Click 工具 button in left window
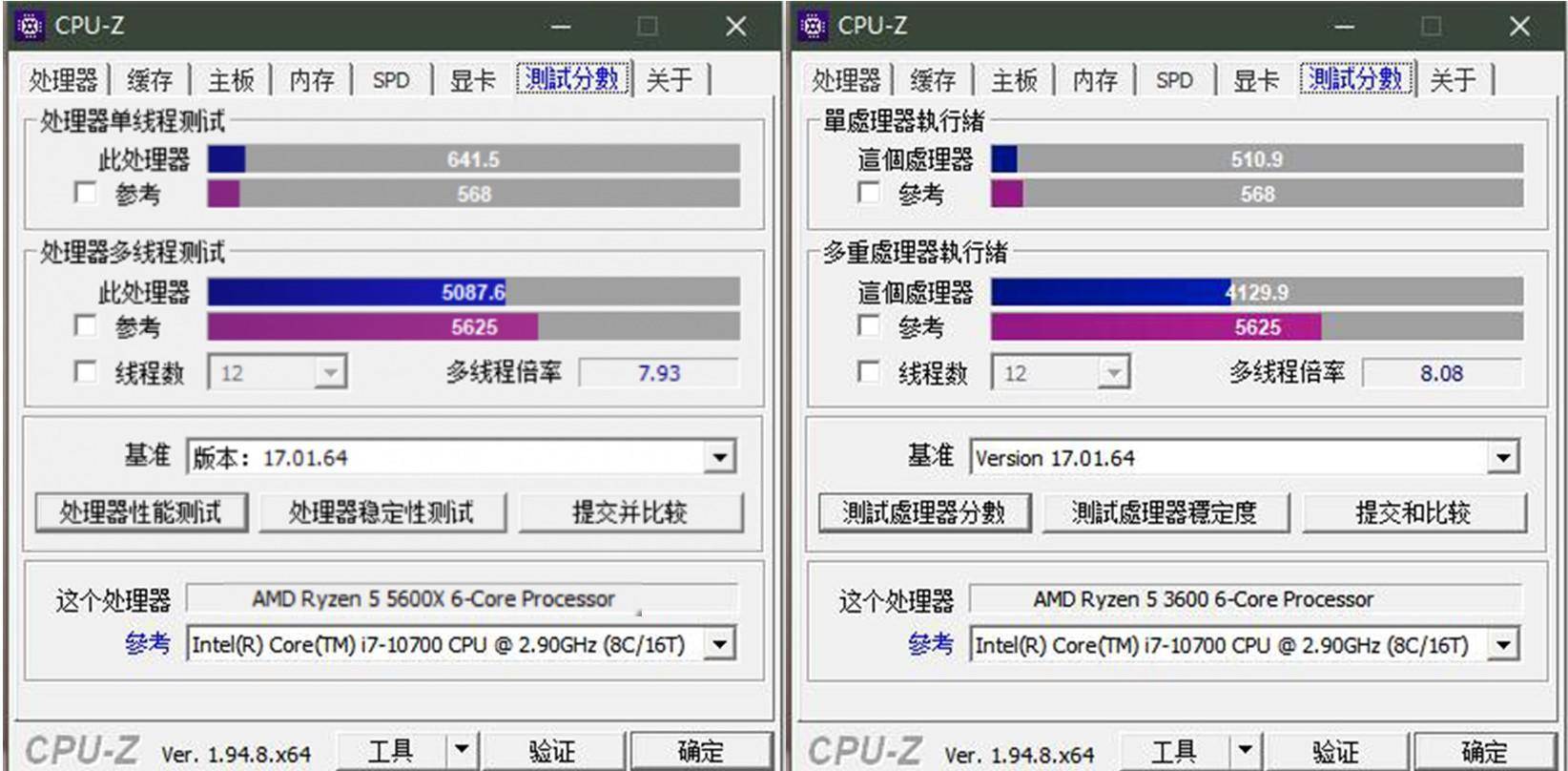Viewport: 1568px width, 771px height. [391, 751]
